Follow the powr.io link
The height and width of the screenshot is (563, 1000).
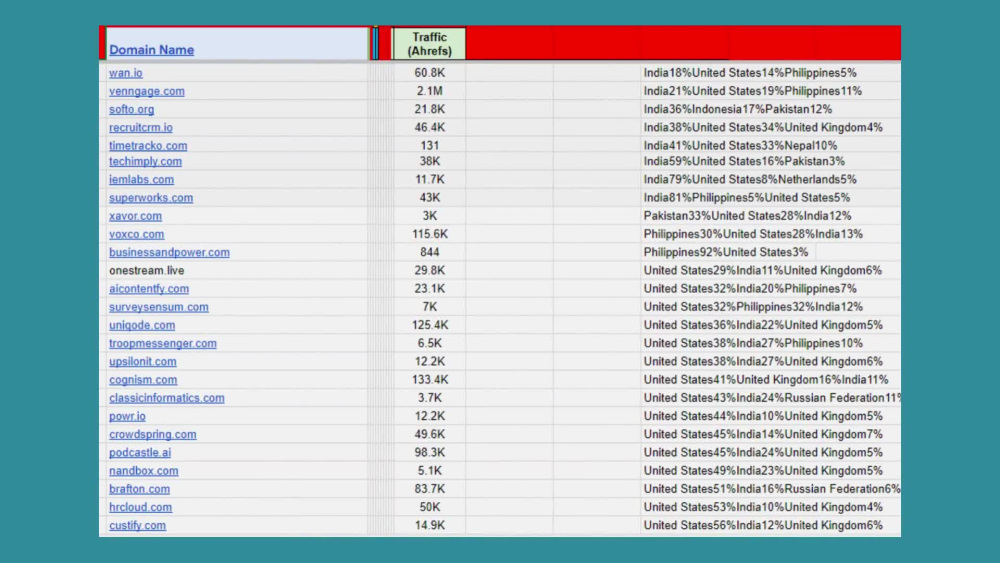[x=127, y=416]
